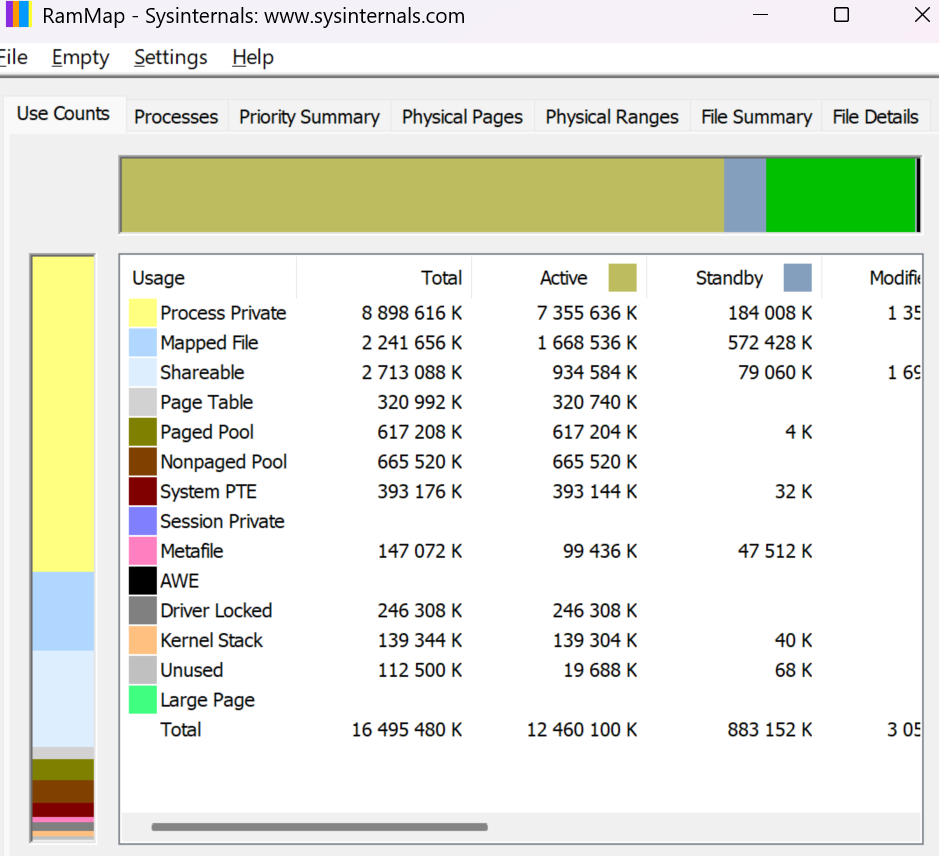Select the Paged Pool row label

[x=207, y=432]
